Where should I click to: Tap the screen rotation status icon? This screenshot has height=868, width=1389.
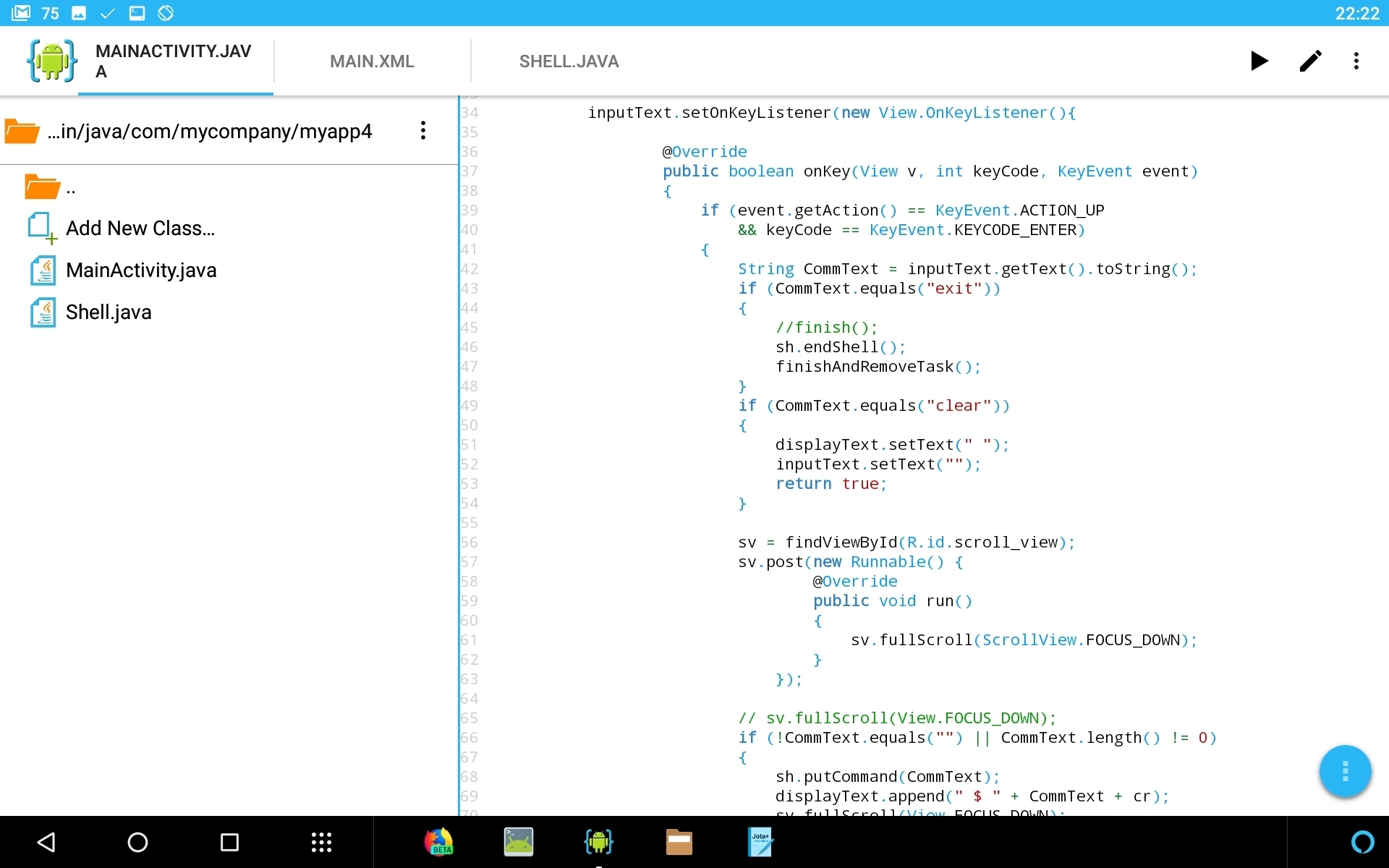166,13
